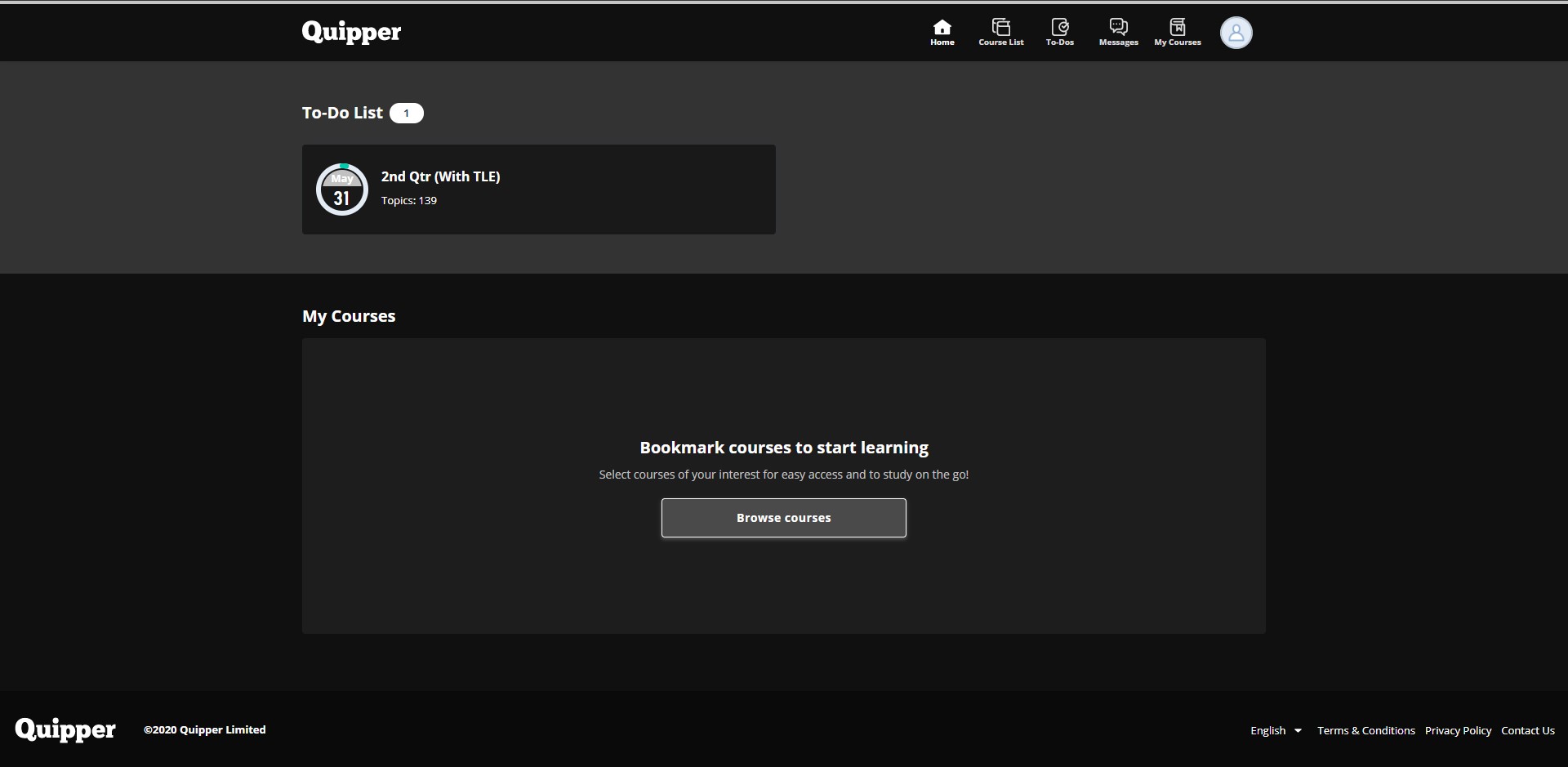The image size is (1568, 767).
Task: Select the To-Dos icon in top navigation
Action: click(1059, 31)
